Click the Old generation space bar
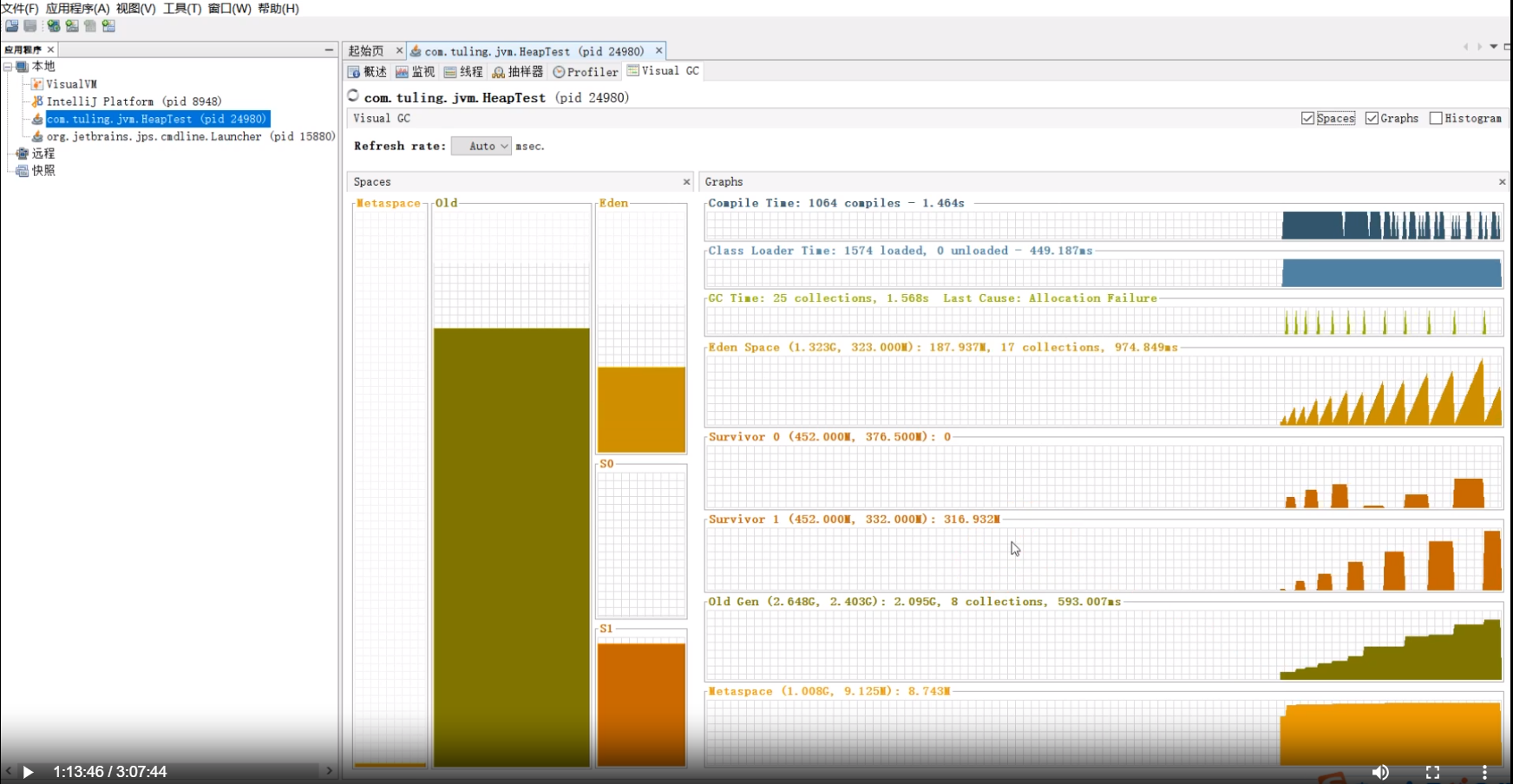Viewport: 1513px width, 784px height. (512, 547)
